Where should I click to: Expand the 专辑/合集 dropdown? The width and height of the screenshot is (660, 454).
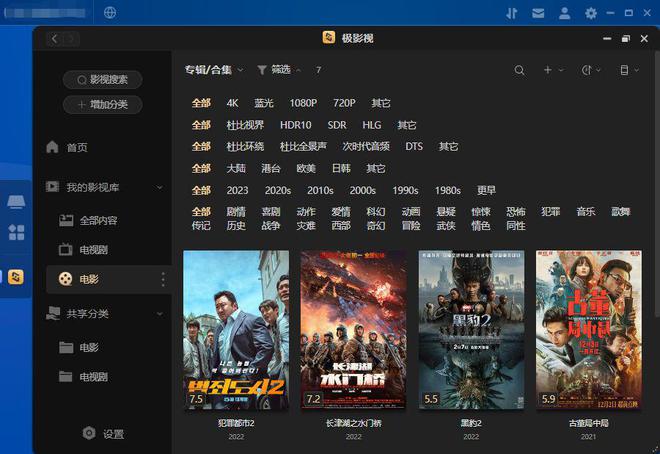click(214, 70)
